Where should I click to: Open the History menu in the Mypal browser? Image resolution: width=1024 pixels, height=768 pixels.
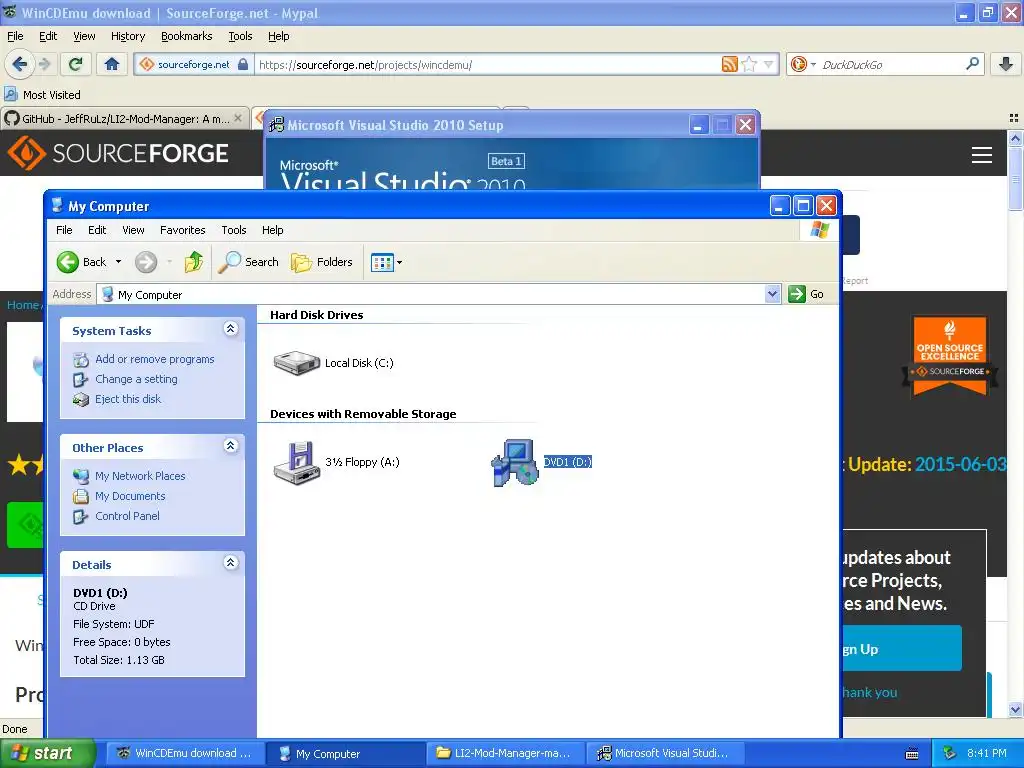tap(127, 36)
